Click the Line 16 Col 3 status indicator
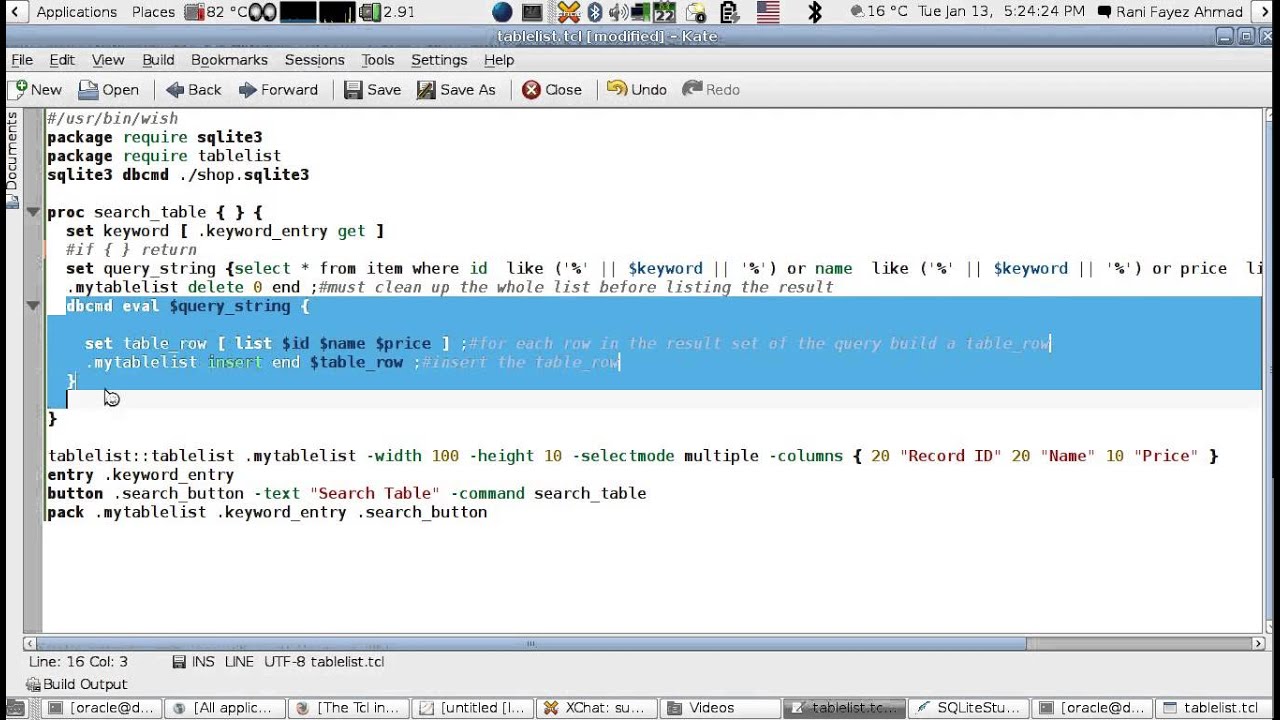The height and width of the screenshot is (720, 1280). pyautogui.click(x=78, y=661)
